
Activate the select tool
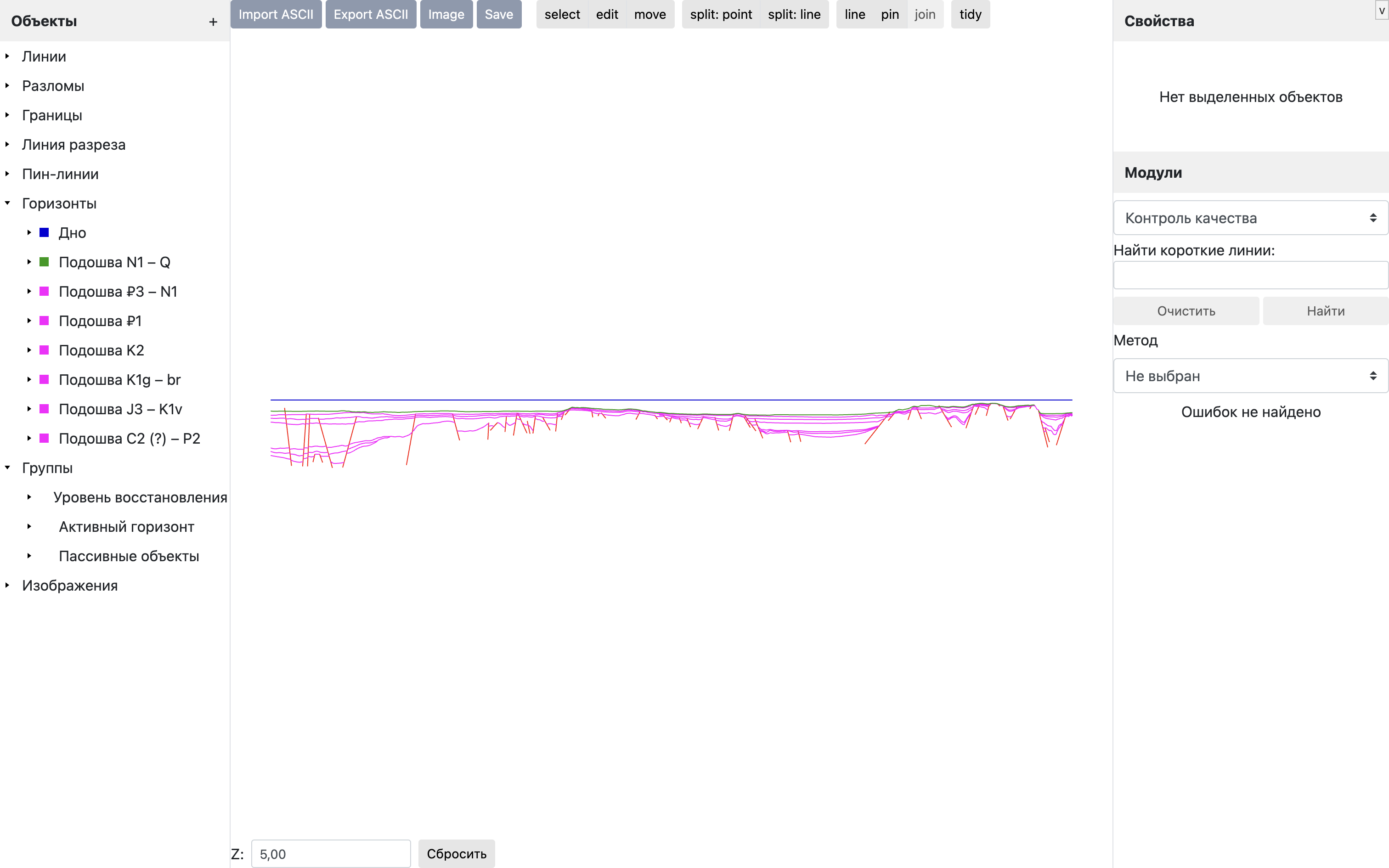pos(562,14)
